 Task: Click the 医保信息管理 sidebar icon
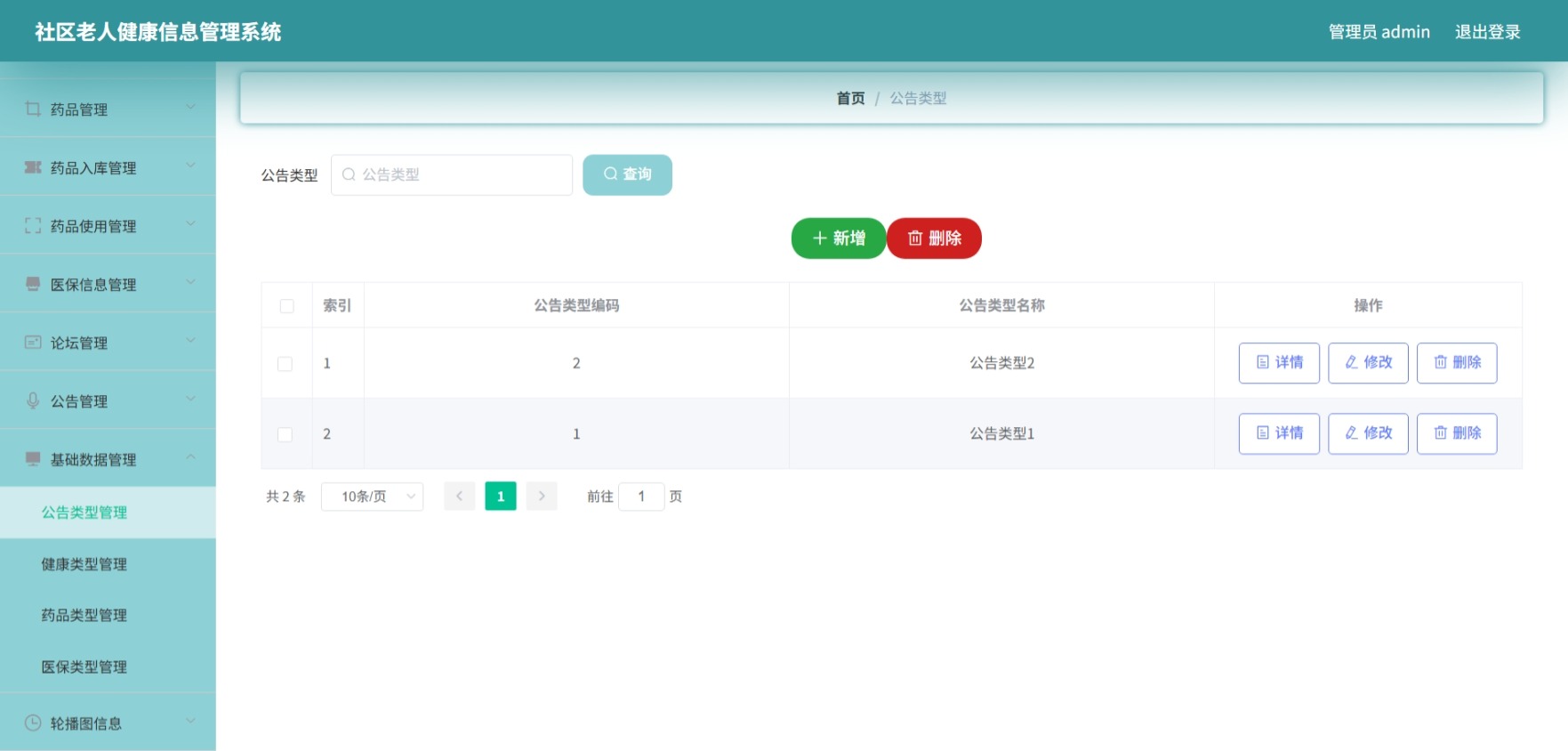[x=33, y=284]
